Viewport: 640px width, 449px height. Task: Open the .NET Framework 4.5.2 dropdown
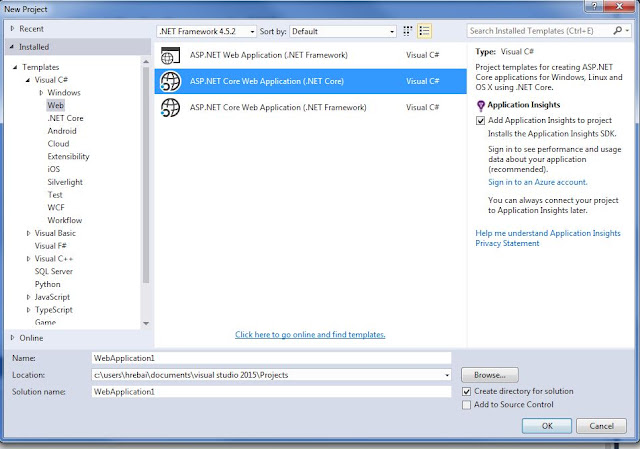[x=206, y=31]
